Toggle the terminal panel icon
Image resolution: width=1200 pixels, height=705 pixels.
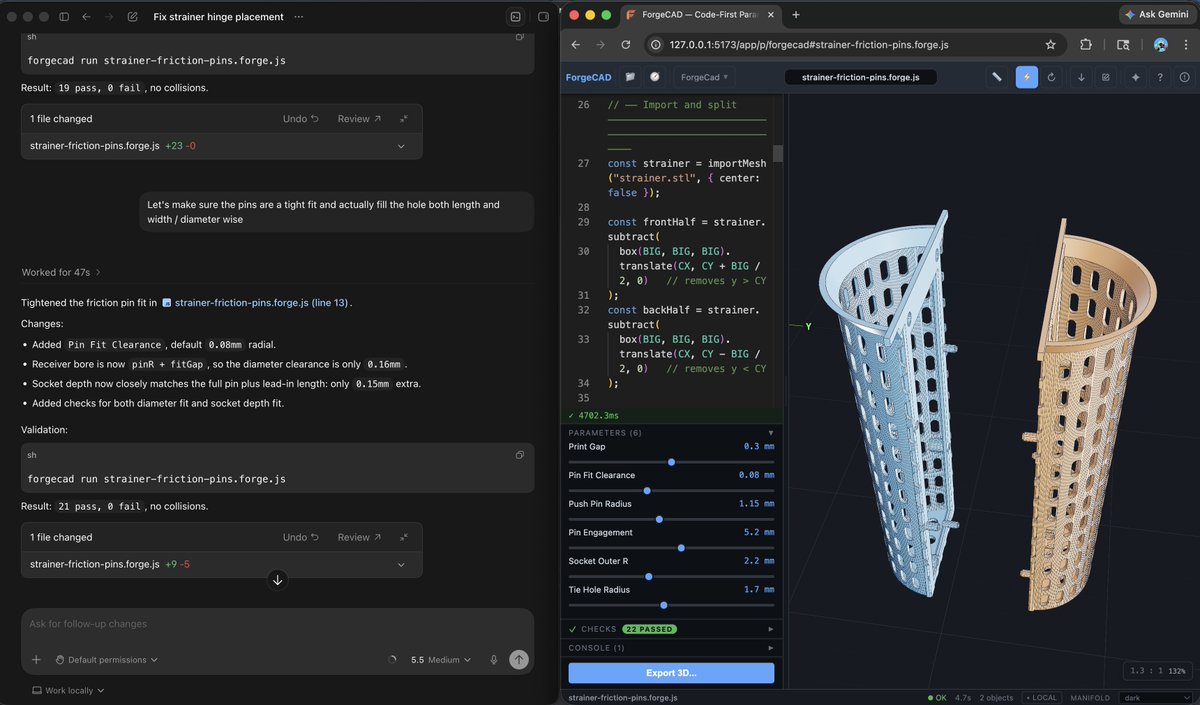pos(515,17)
